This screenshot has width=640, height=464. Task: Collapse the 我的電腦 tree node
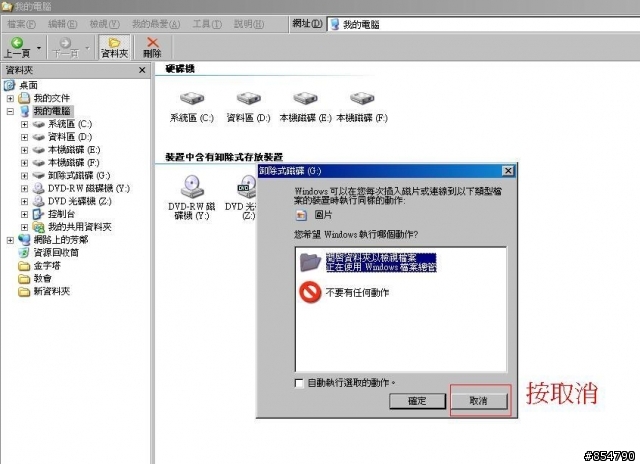10,111
